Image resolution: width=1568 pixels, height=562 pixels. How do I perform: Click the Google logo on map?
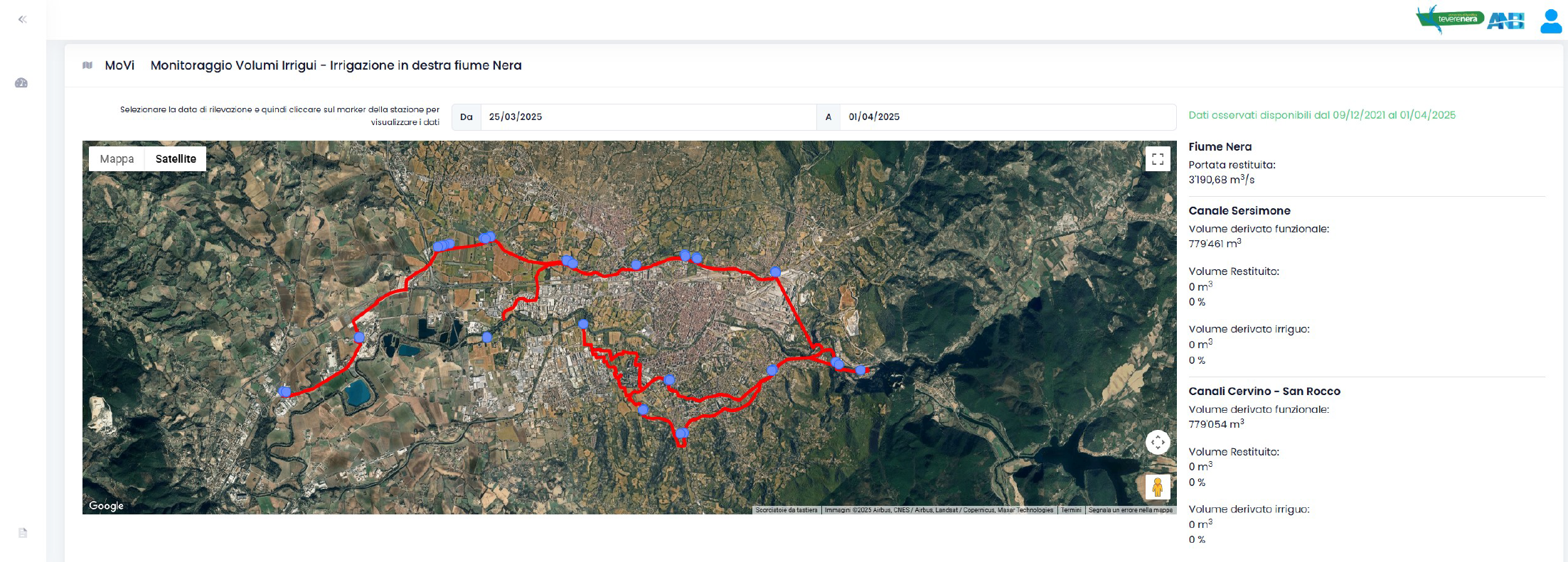coord(106,506)
